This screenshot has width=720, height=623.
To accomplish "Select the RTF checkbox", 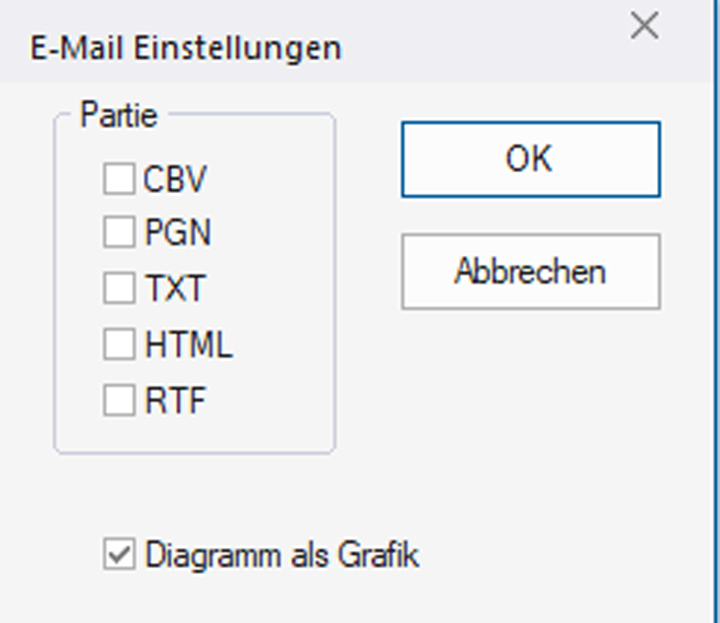I will 119,401.
